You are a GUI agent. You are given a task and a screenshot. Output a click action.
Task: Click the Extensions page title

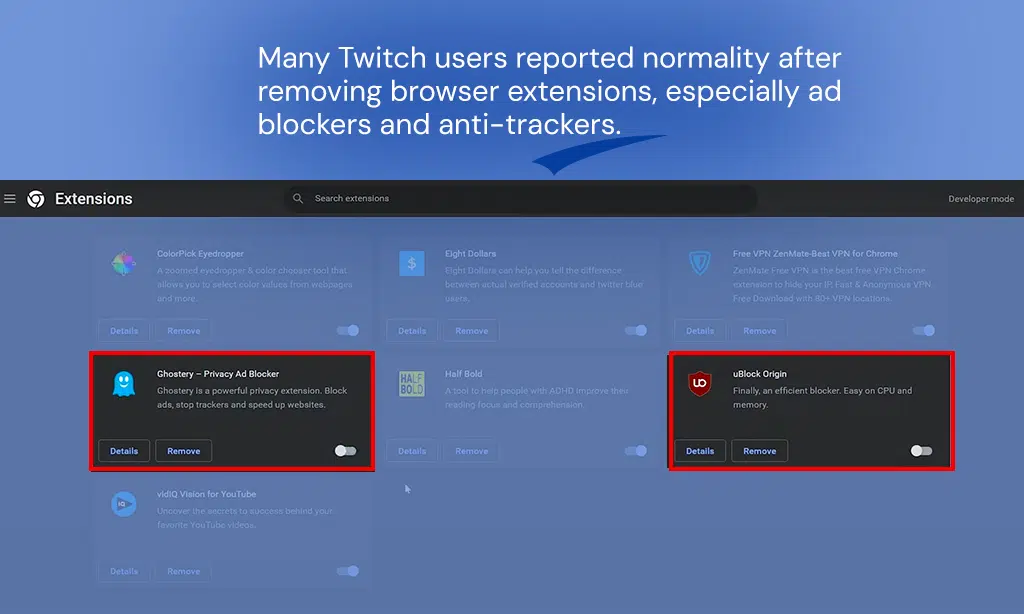click(93, 199)
